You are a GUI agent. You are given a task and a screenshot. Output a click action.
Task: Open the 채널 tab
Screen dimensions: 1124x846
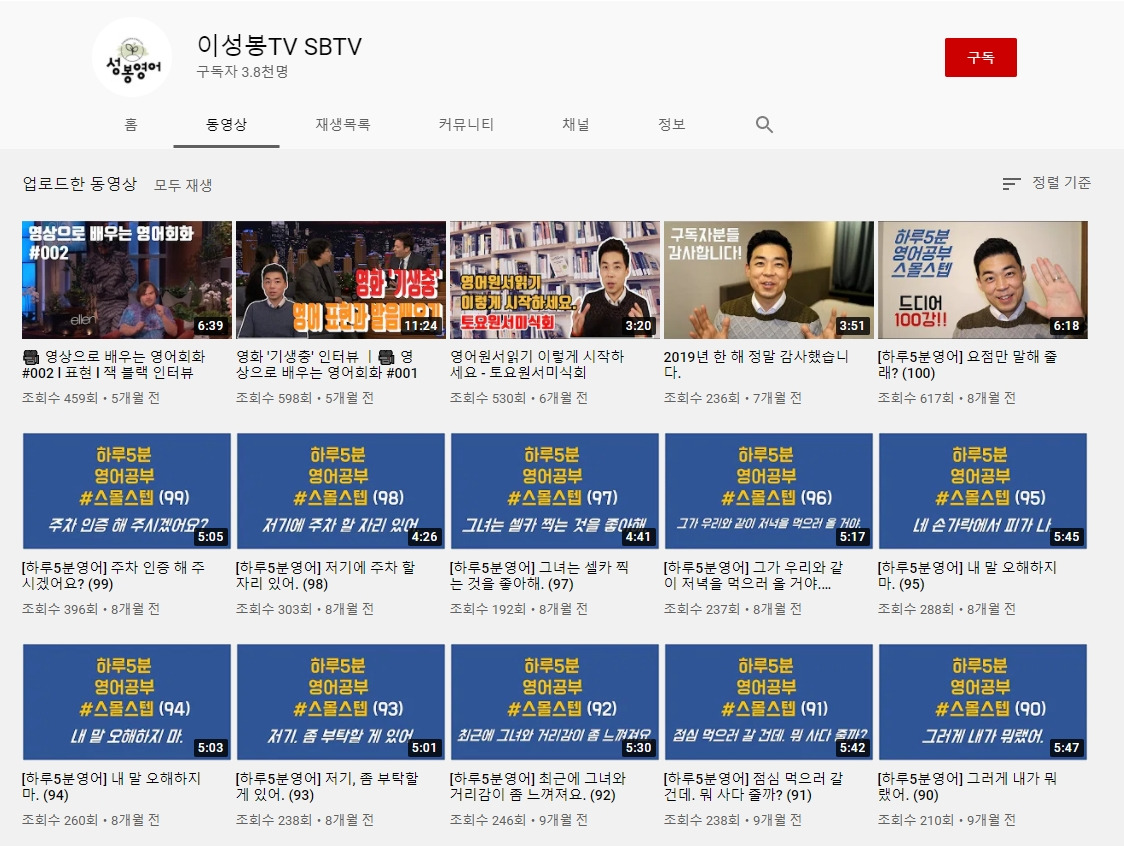pyautogui.click(x=576, y=125)
